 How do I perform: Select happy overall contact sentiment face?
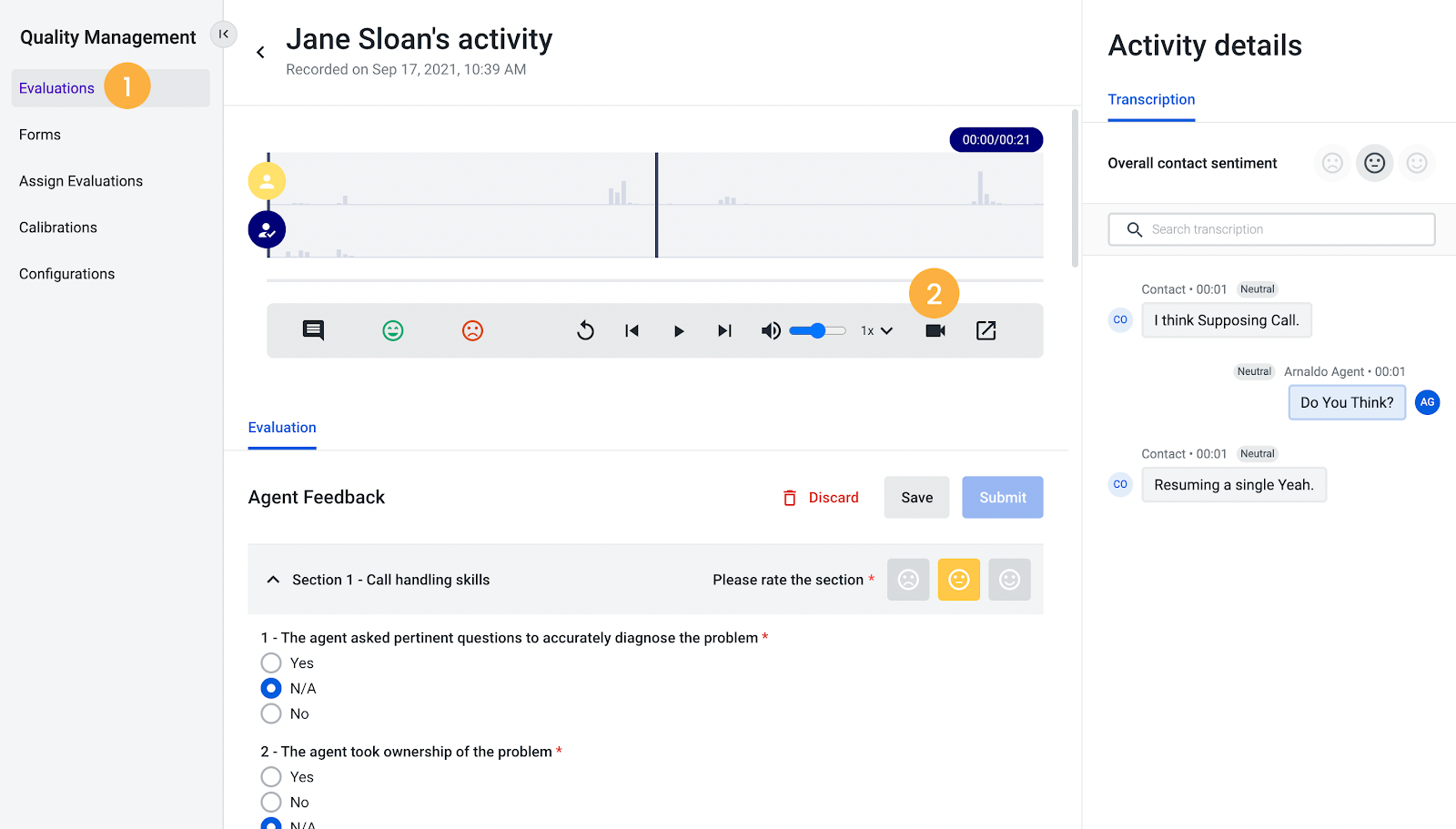pyautogui.click(x=1417, y=163)
